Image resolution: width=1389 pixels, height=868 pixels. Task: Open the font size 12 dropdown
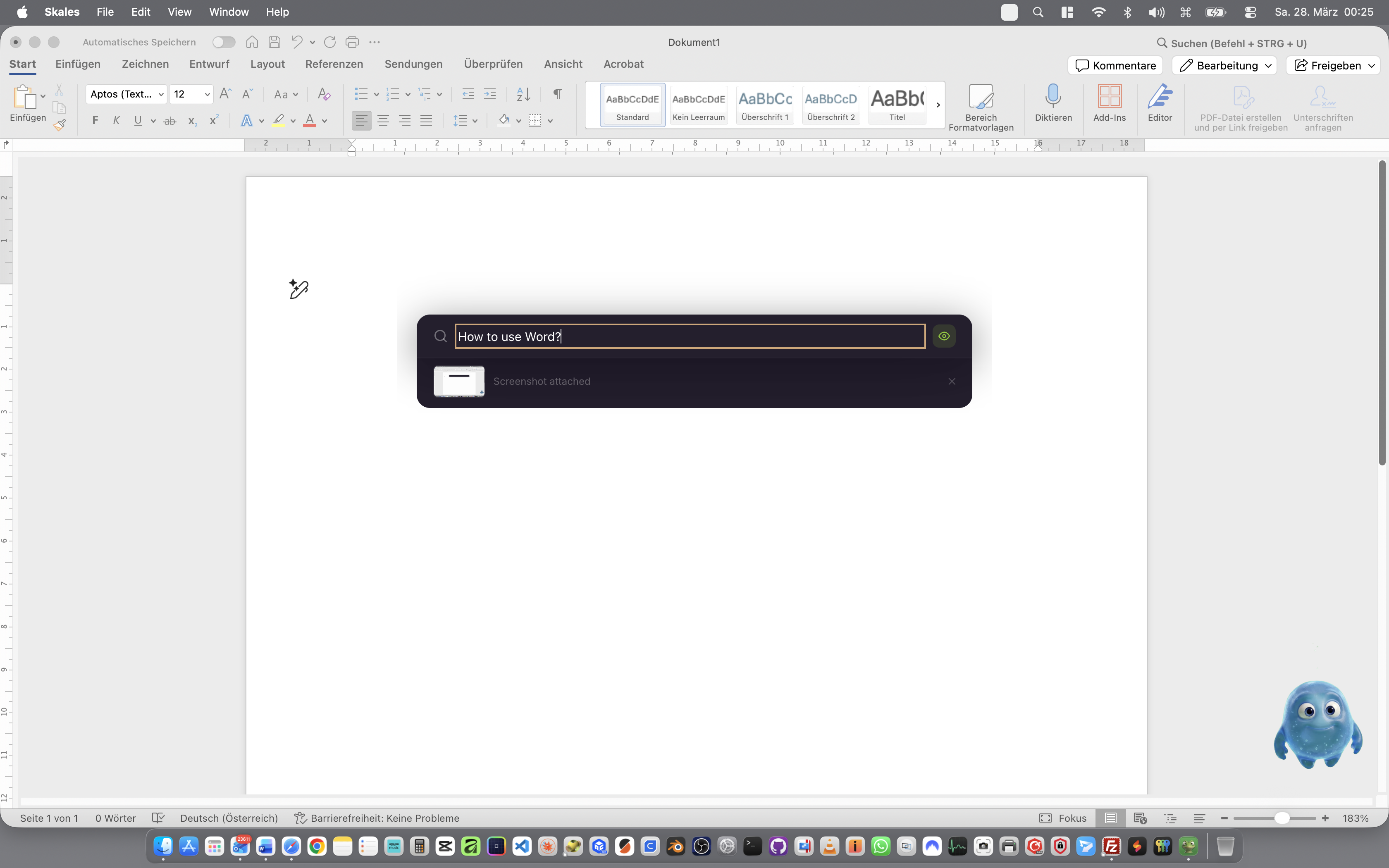tap(207, 94)
